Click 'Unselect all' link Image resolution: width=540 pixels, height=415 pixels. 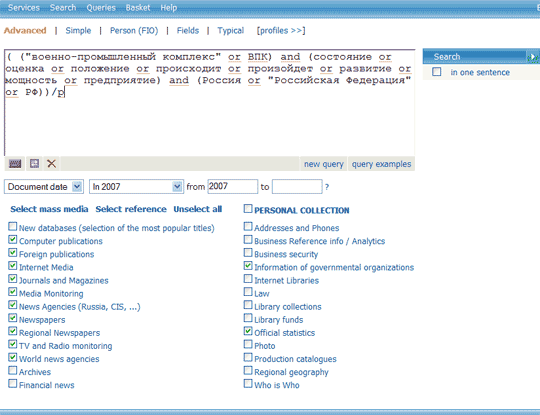(198, 209)
